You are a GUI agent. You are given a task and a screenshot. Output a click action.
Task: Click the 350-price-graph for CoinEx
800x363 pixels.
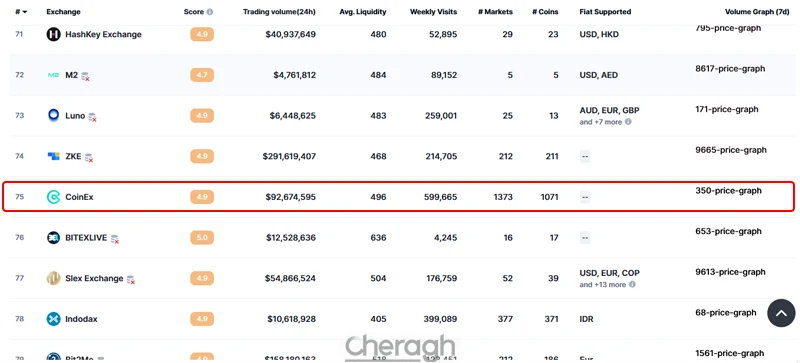(x=728, y=190)
